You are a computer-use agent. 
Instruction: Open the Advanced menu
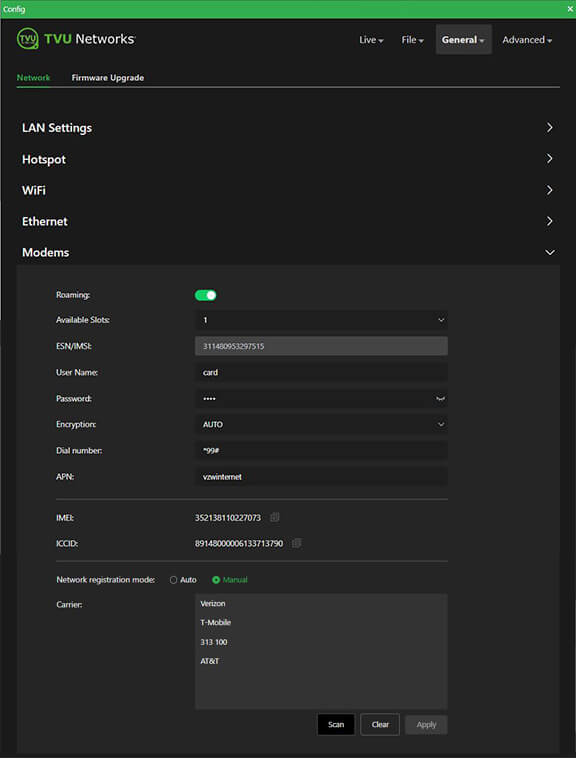pos(527,40)
